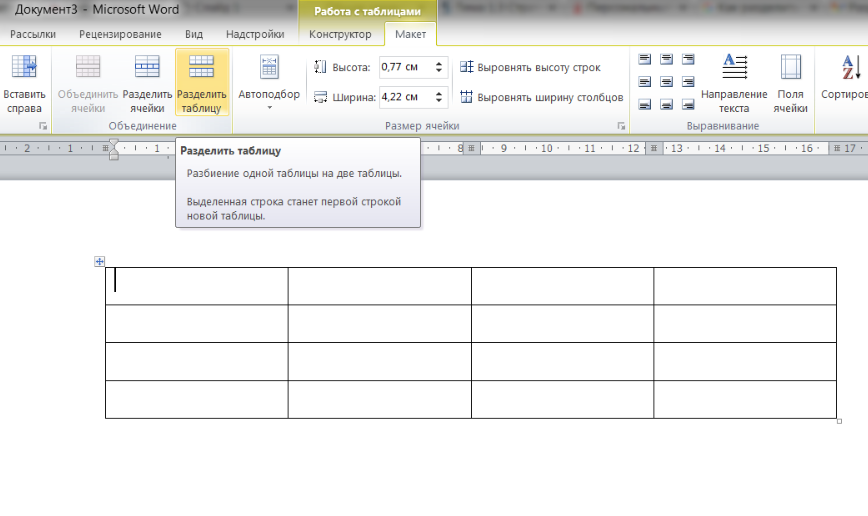The image size is (868, 516).
Task: Increase column width with up stepper arrow
Action: [439, 93]
